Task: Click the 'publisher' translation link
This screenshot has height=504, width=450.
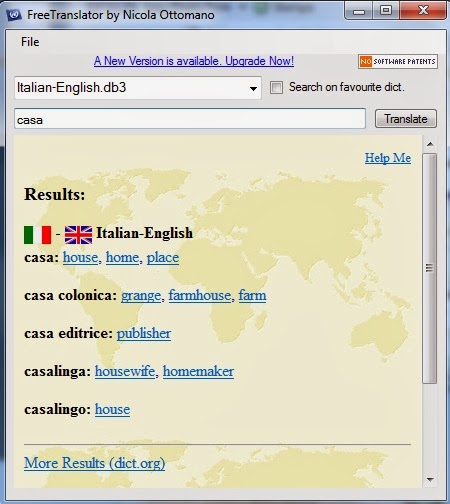Action: 144,334
